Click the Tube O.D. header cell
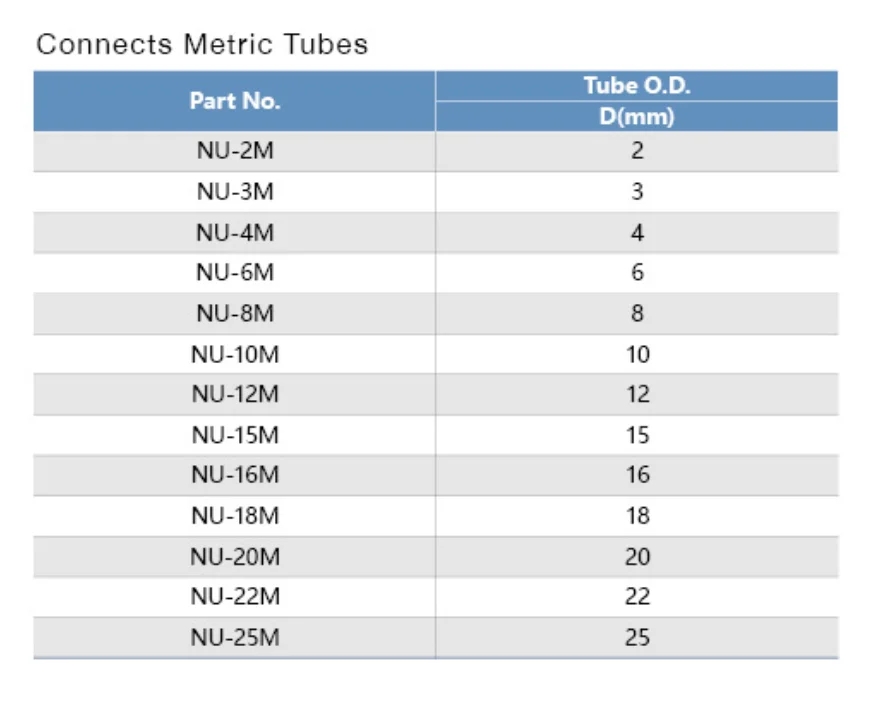The image size is (896, 704). pyautogui.click(x=637, y=86)
